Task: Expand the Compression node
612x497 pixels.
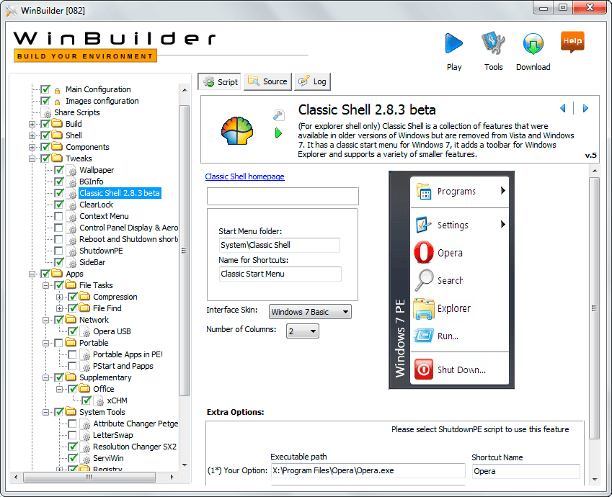Action: [x=60, y=297]
